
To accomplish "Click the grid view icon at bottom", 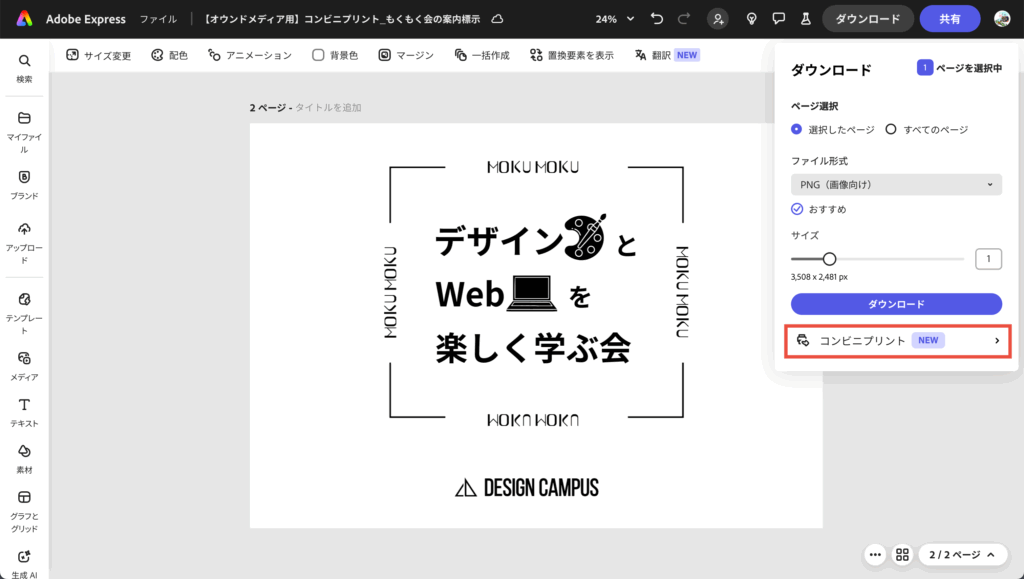I will [902, 554].
